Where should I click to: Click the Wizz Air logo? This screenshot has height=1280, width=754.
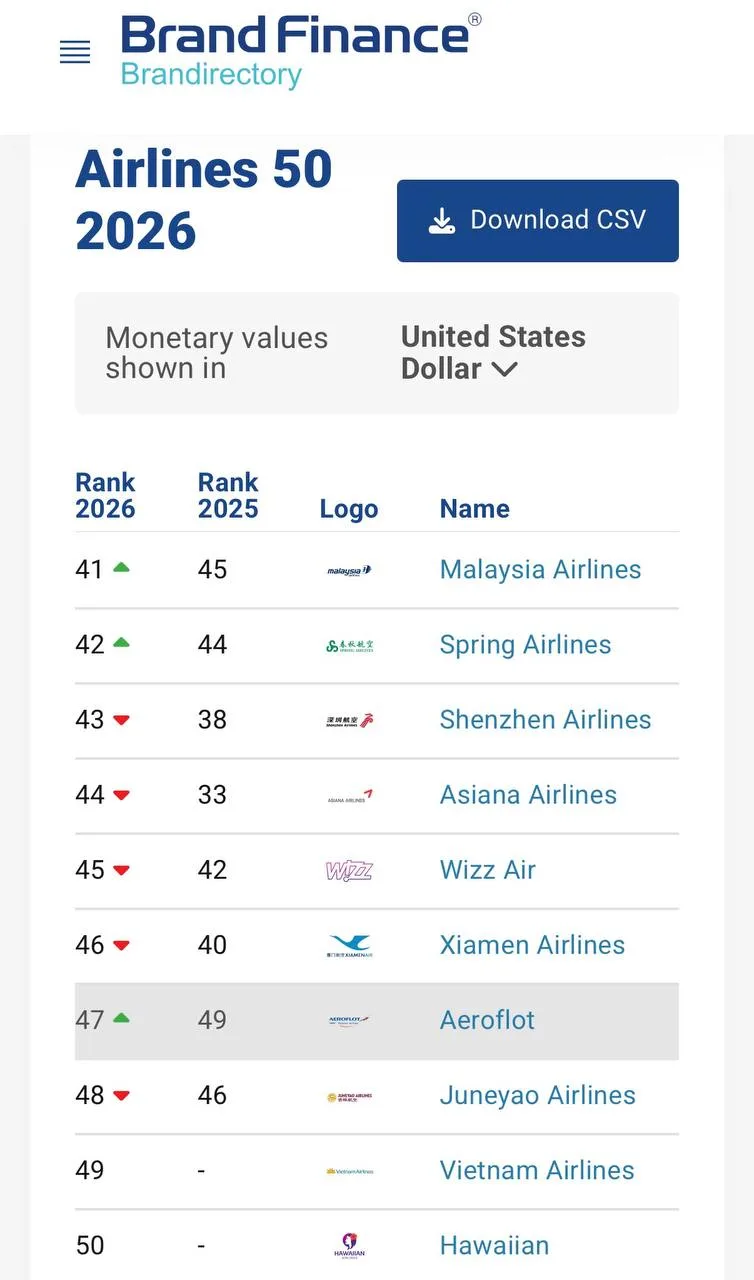coord(349,871)
